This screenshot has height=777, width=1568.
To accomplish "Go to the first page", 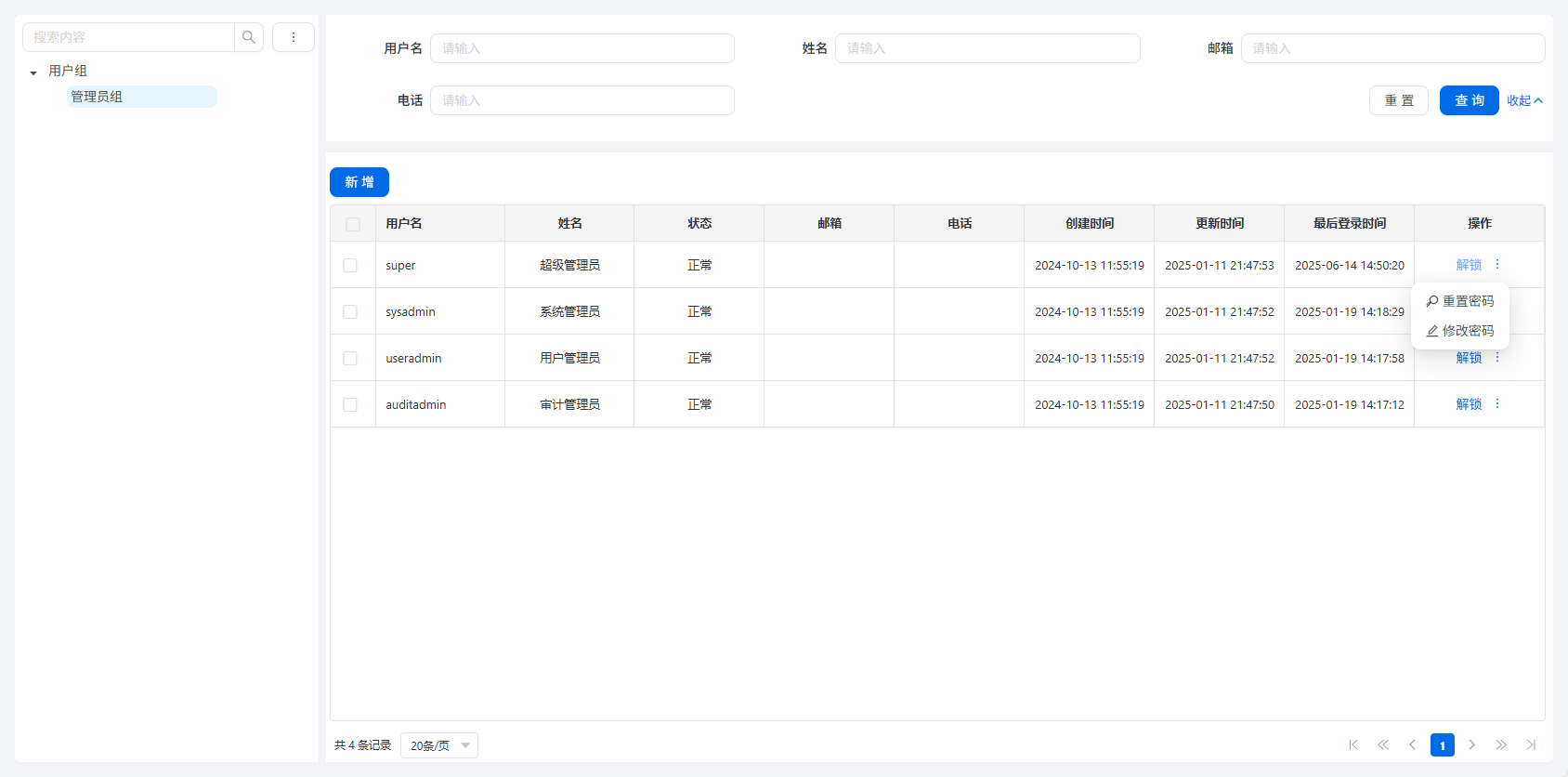I will 1353,745.
